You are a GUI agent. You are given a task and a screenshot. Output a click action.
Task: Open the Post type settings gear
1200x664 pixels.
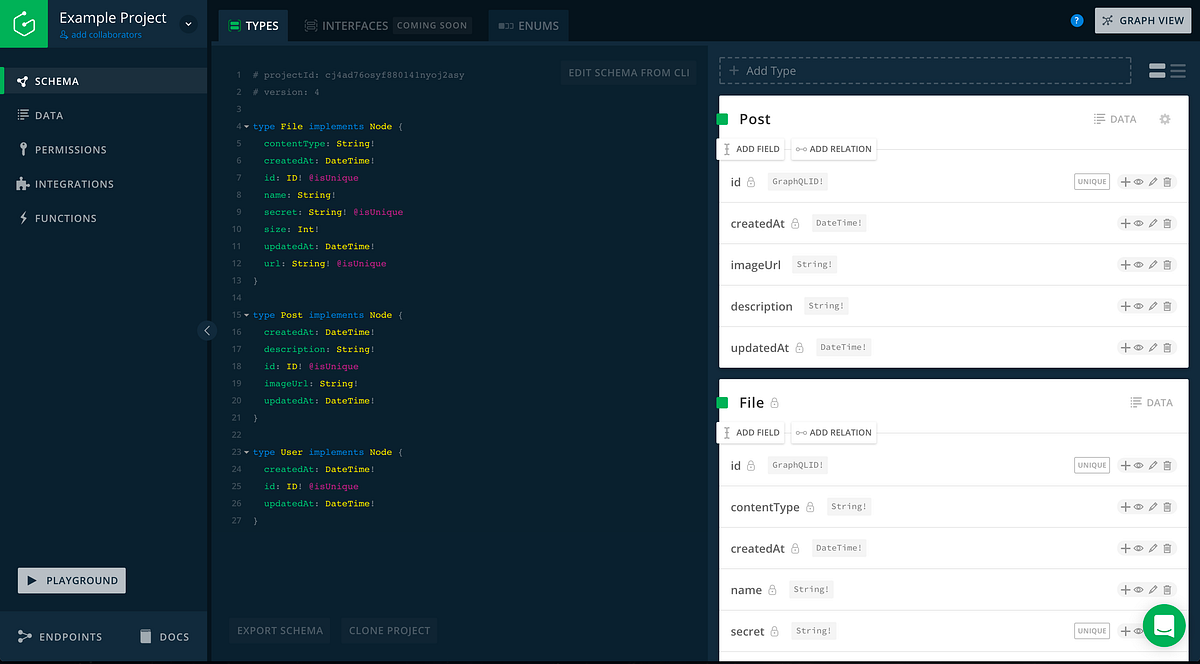(x=1164, y=119)
